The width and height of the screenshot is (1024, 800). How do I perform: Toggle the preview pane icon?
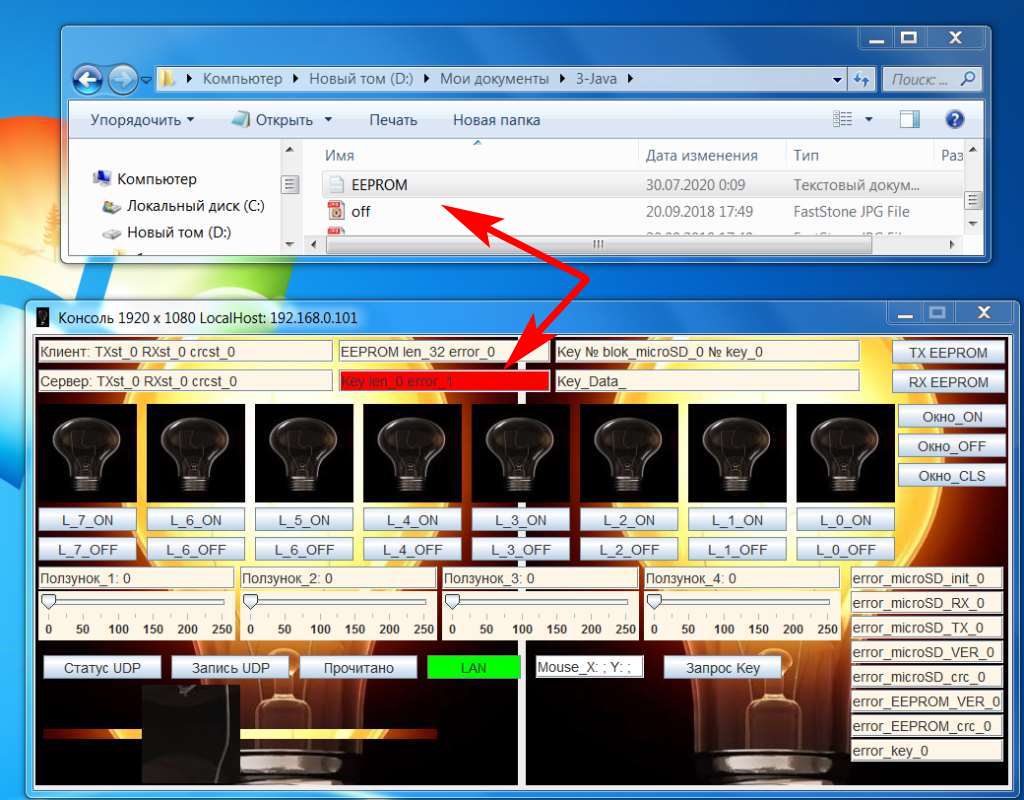(909, 120)
